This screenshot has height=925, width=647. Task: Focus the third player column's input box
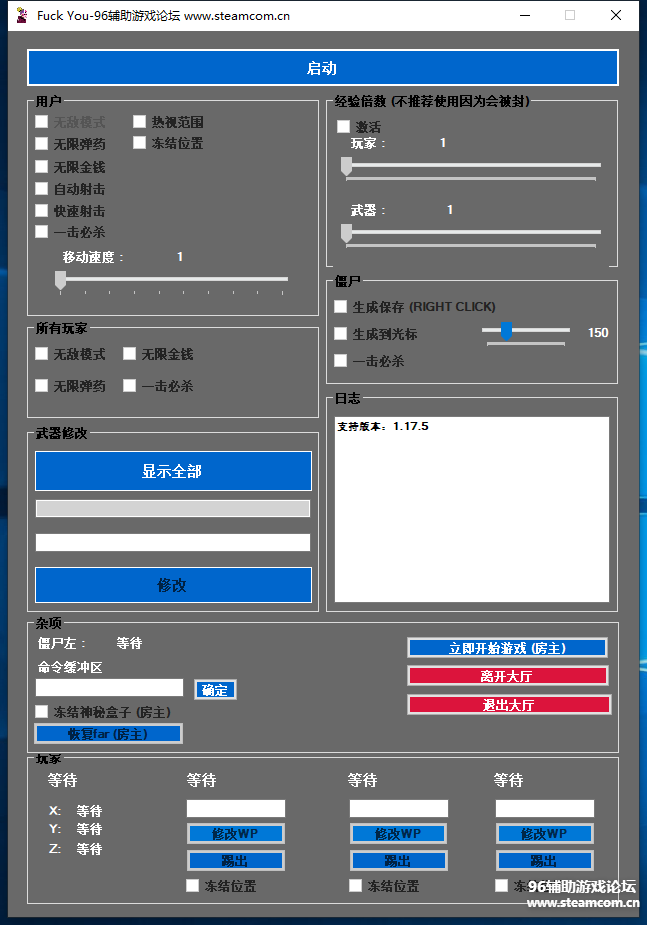pyautogui.click(x=399, y=808)
